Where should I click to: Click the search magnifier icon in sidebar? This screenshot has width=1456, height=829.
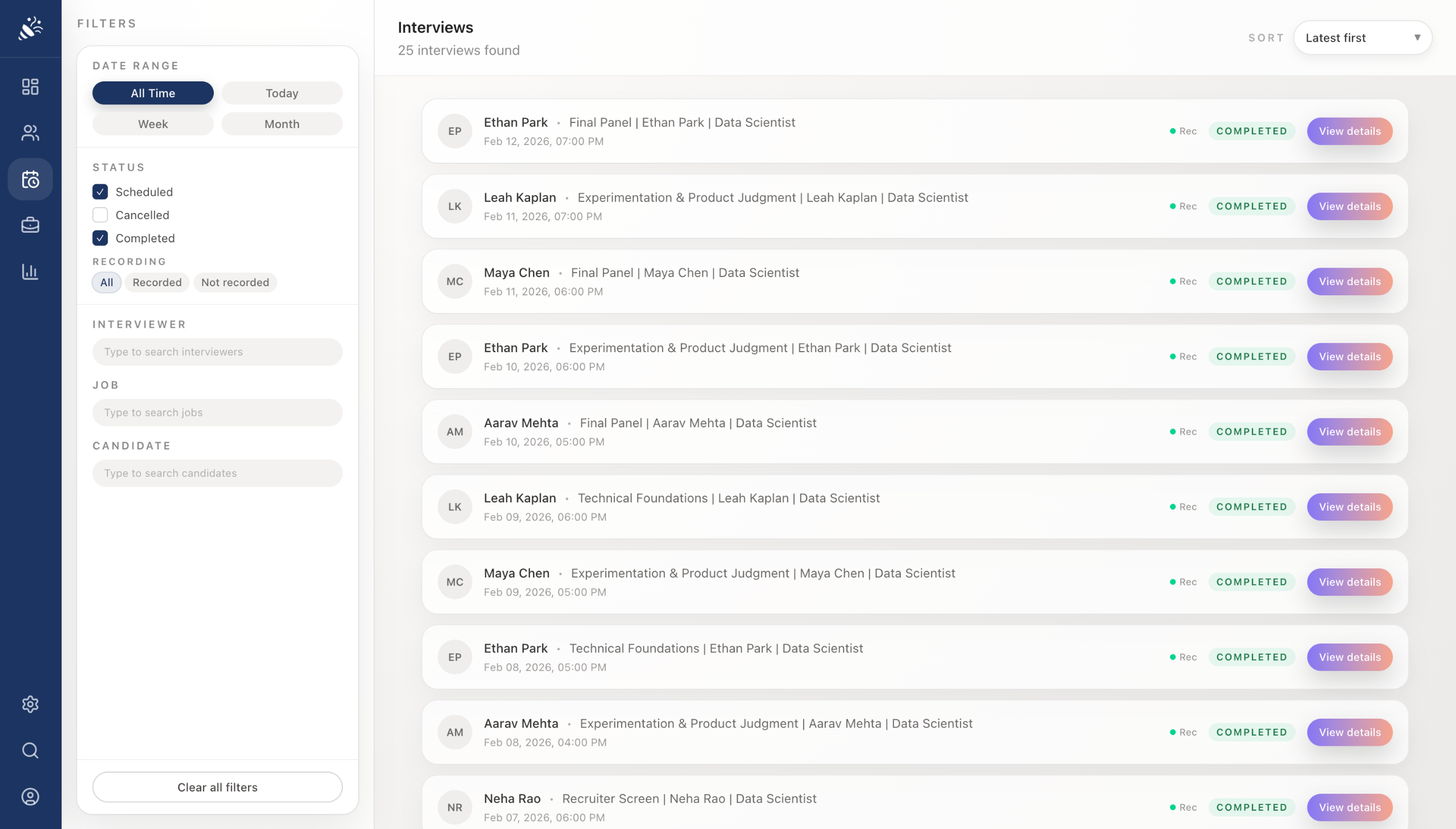[x=30, y=750]
